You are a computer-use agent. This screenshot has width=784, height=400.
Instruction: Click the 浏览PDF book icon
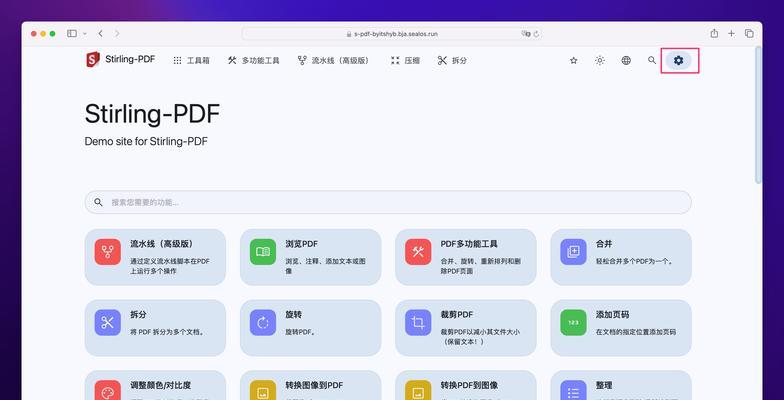tap(263, 252)
